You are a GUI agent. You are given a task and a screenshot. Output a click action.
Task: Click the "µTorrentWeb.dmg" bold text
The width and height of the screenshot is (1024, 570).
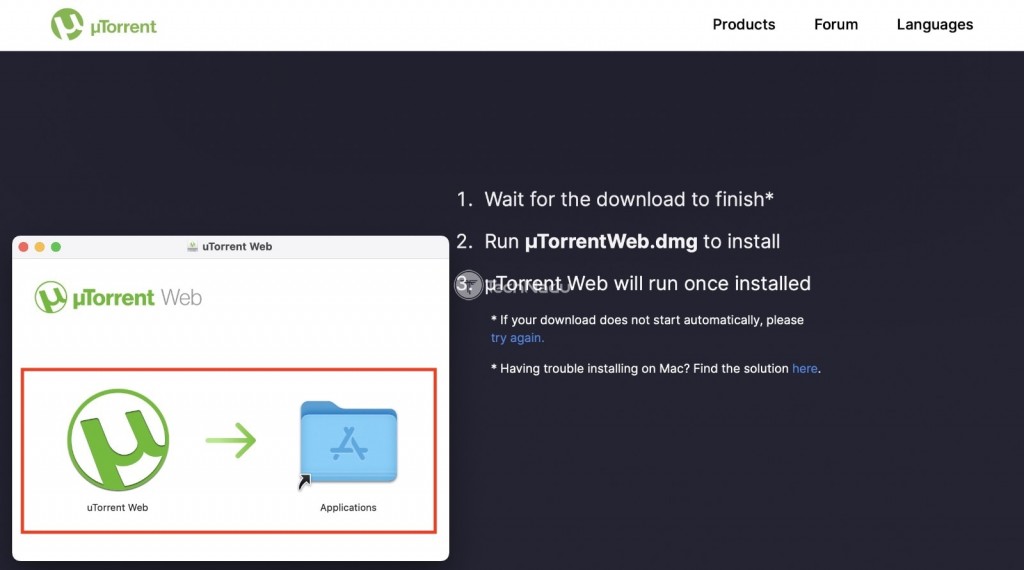pos(611,242)
